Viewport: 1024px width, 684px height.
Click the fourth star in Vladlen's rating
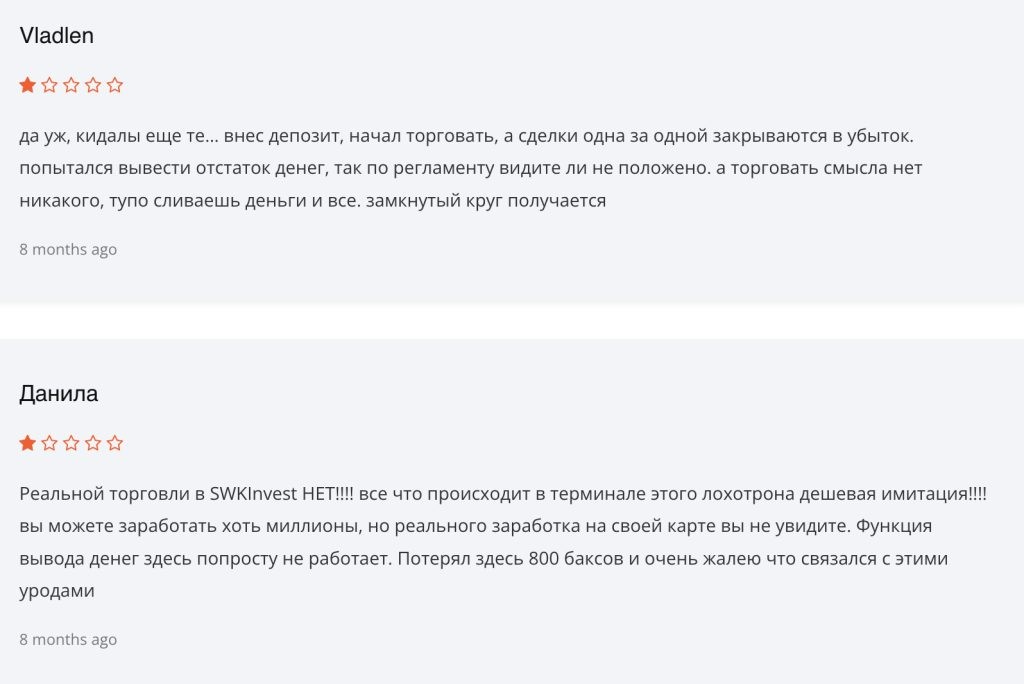pos(93,85)
